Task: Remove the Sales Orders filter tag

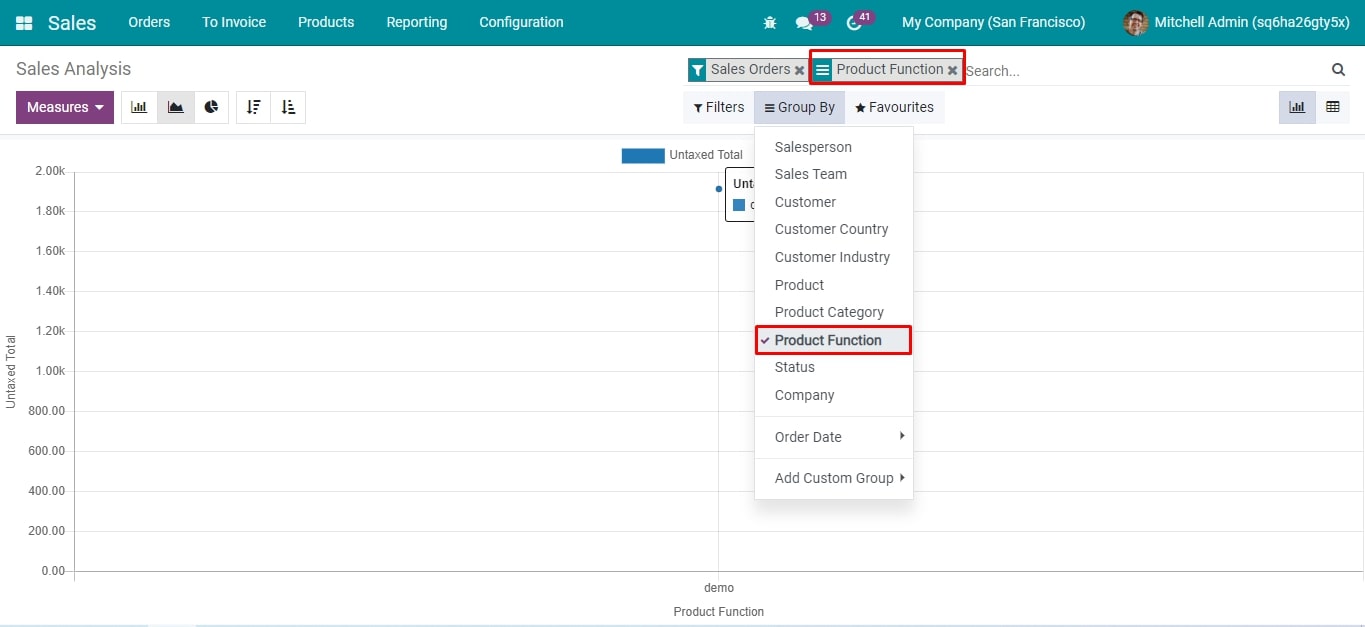Action: (x=799, y=70)
